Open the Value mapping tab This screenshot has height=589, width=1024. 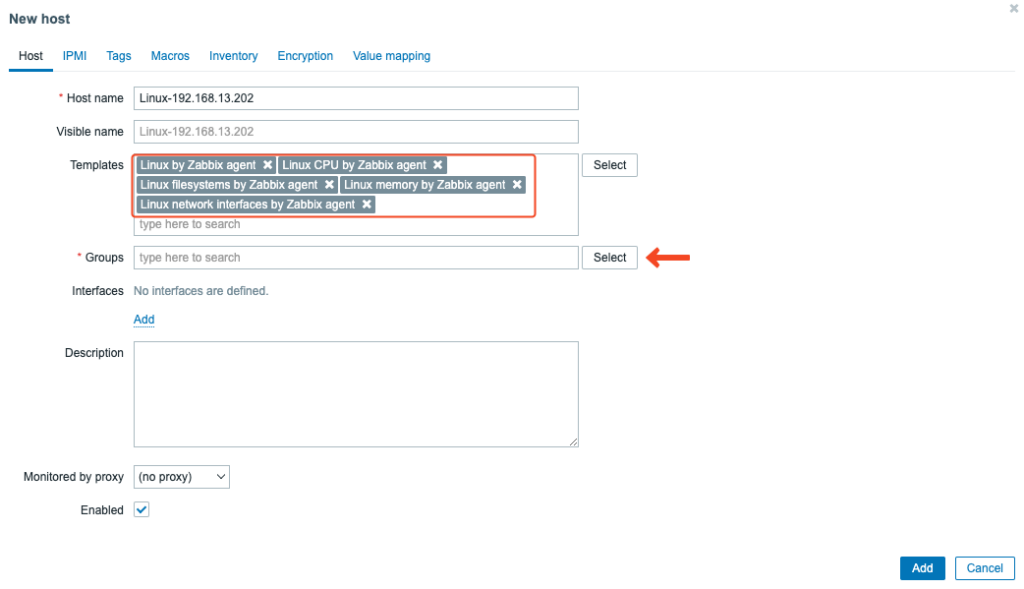391,56
